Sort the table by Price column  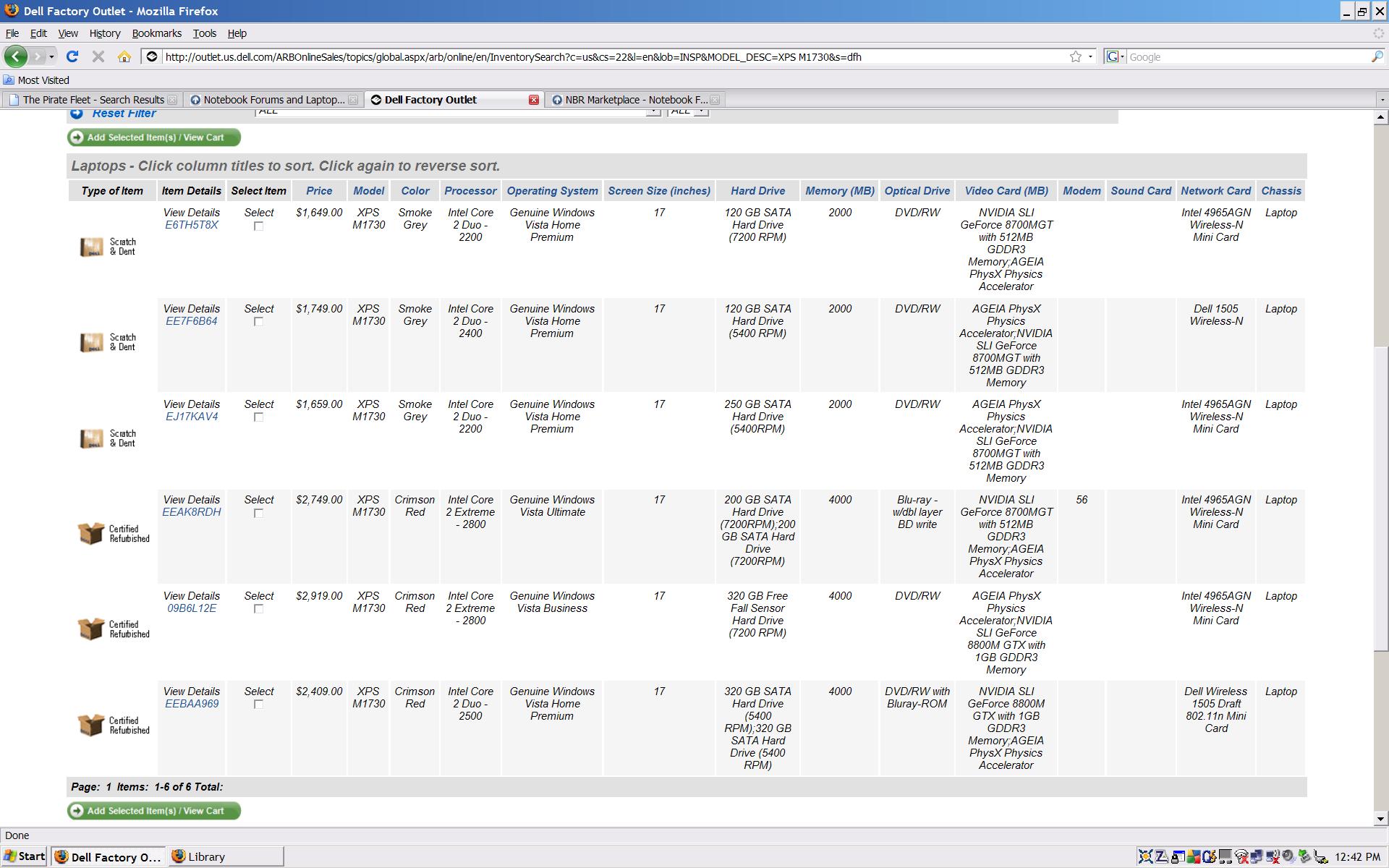(x=319, y=191)
